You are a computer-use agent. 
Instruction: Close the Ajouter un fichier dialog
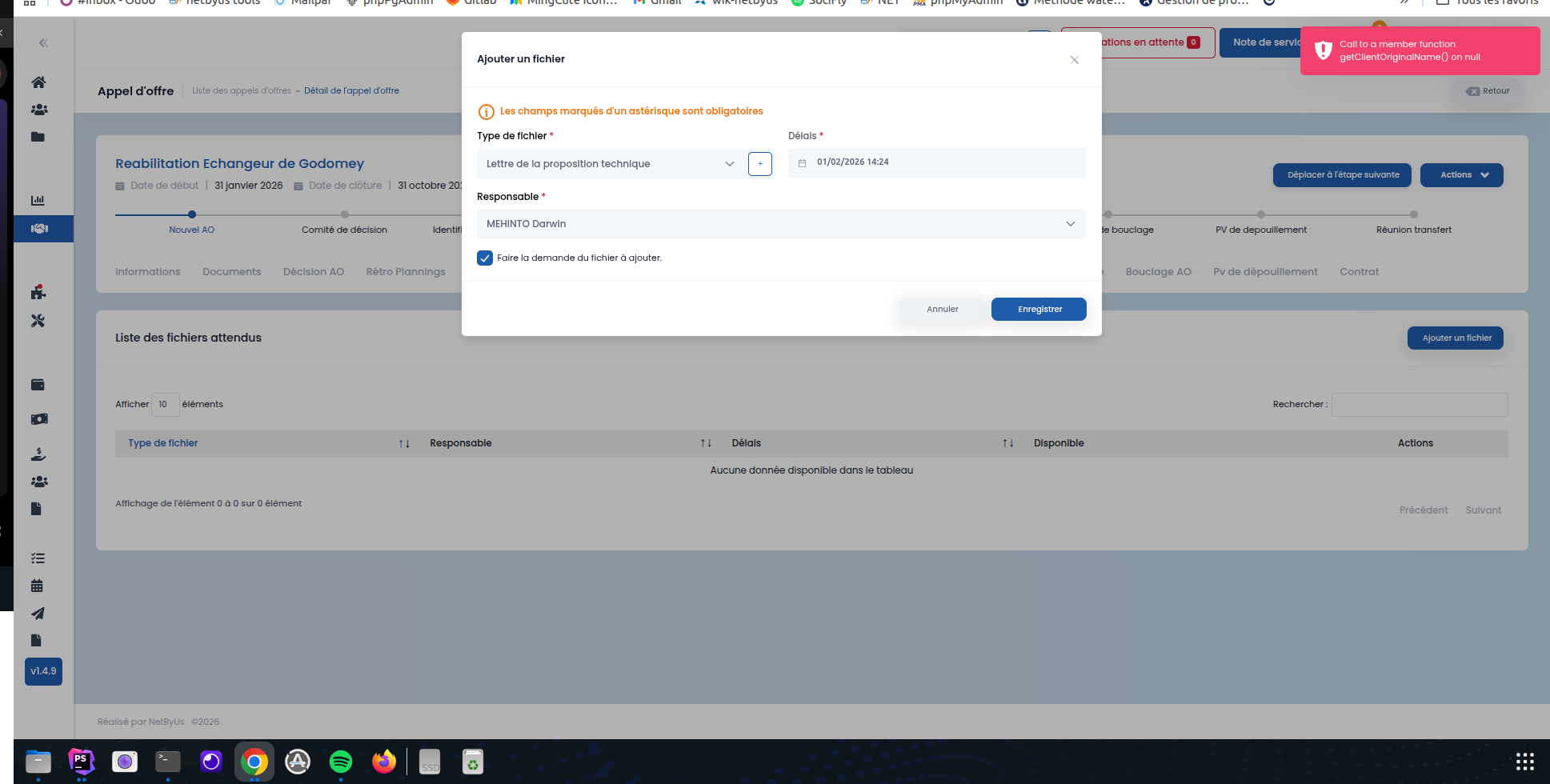[x=1074, y=60]
